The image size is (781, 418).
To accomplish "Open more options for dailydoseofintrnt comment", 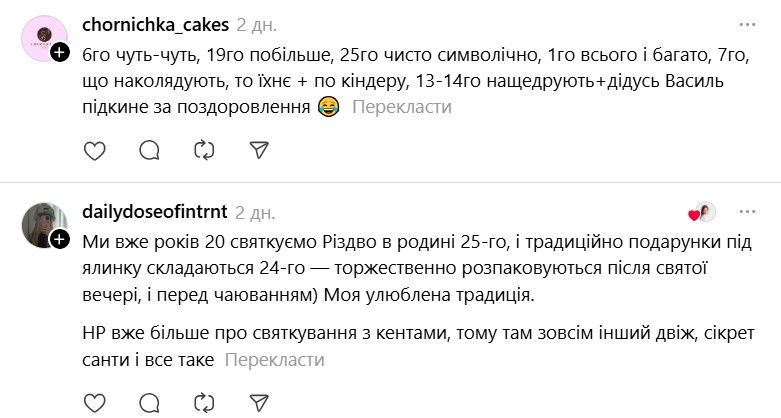I will [x=747, y=211].
